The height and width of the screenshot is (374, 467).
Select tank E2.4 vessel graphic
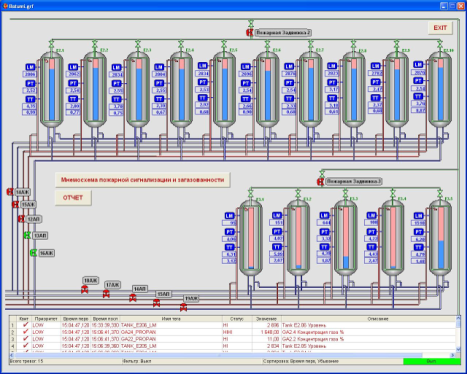[181, 90]
